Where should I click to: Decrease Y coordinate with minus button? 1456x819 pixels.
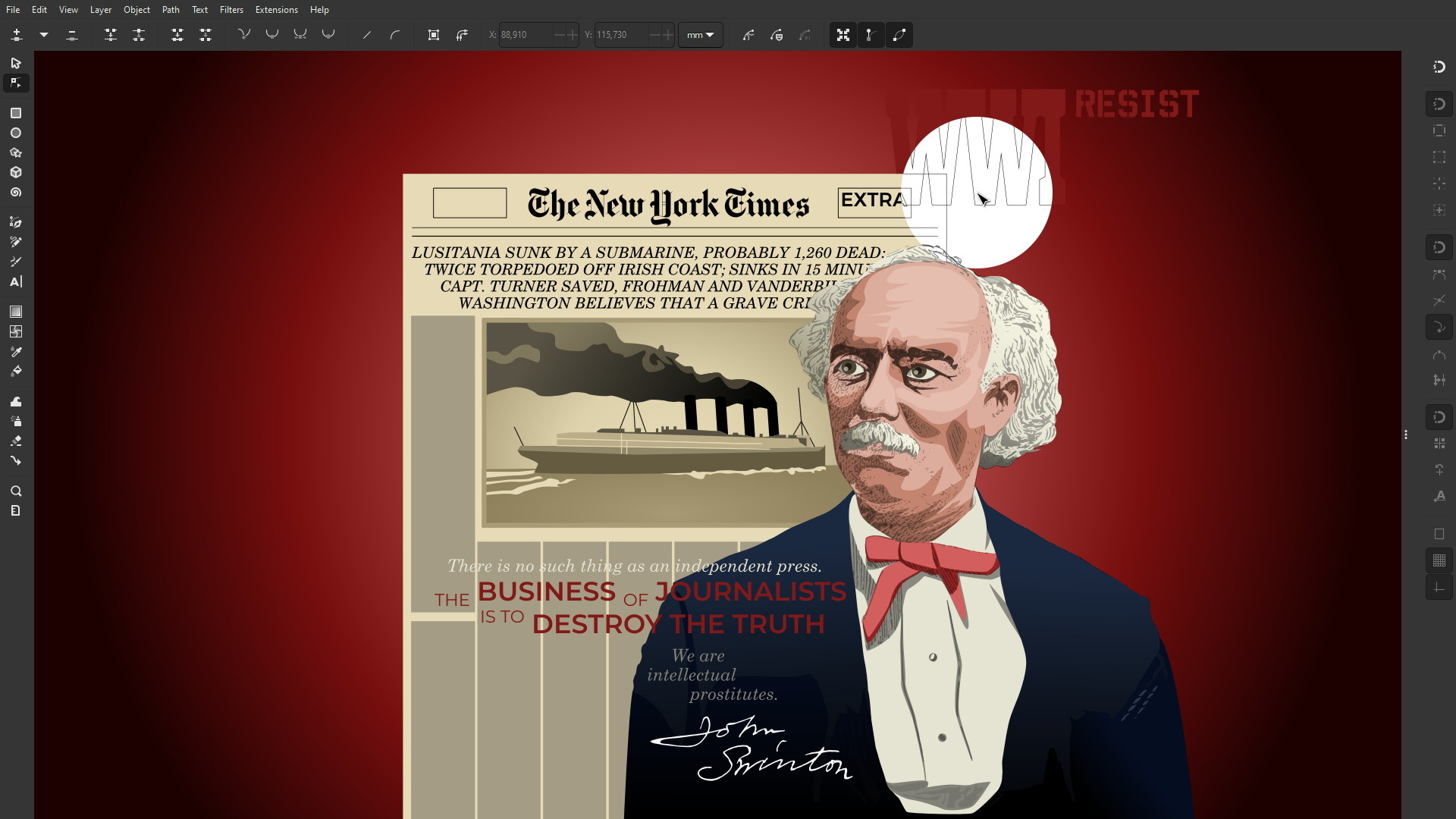point(654,35)
